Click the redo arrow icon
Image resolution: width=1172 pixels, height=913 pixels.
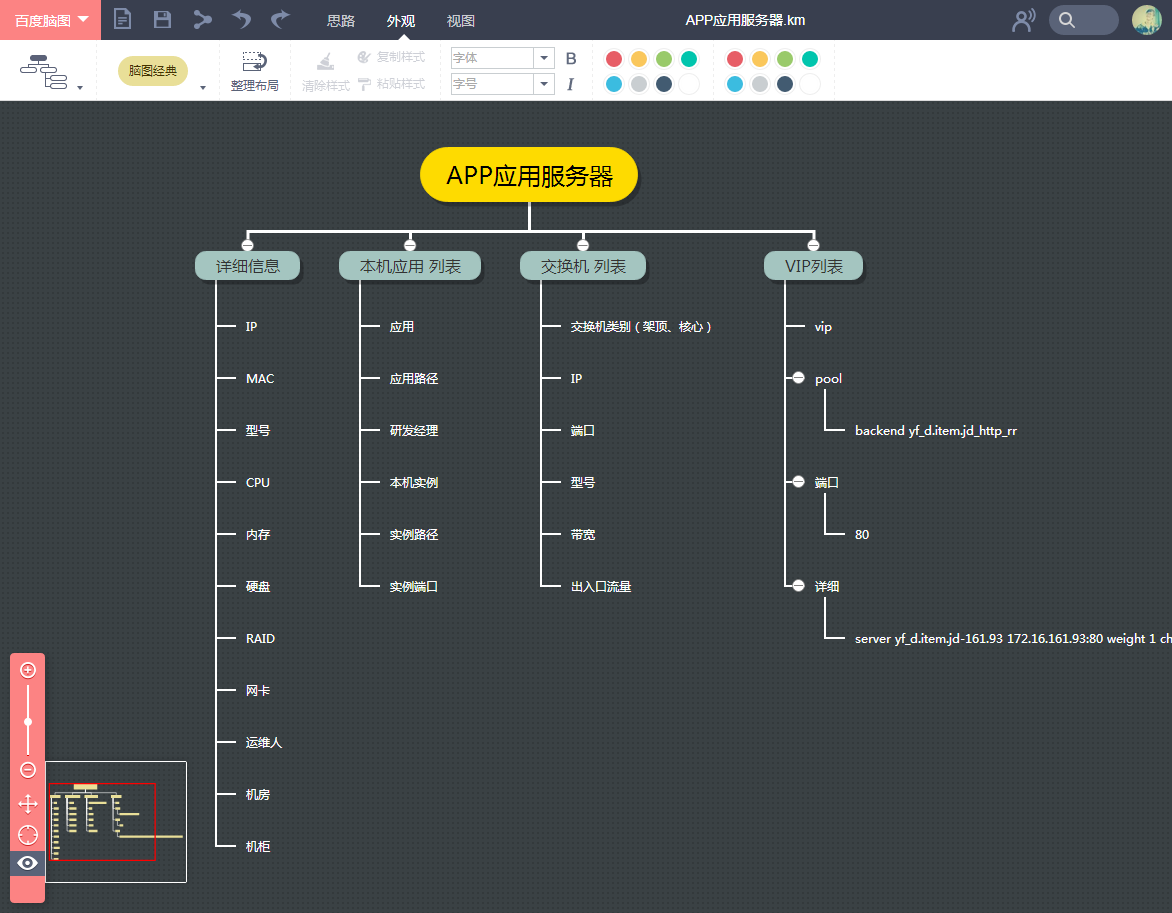280,19
